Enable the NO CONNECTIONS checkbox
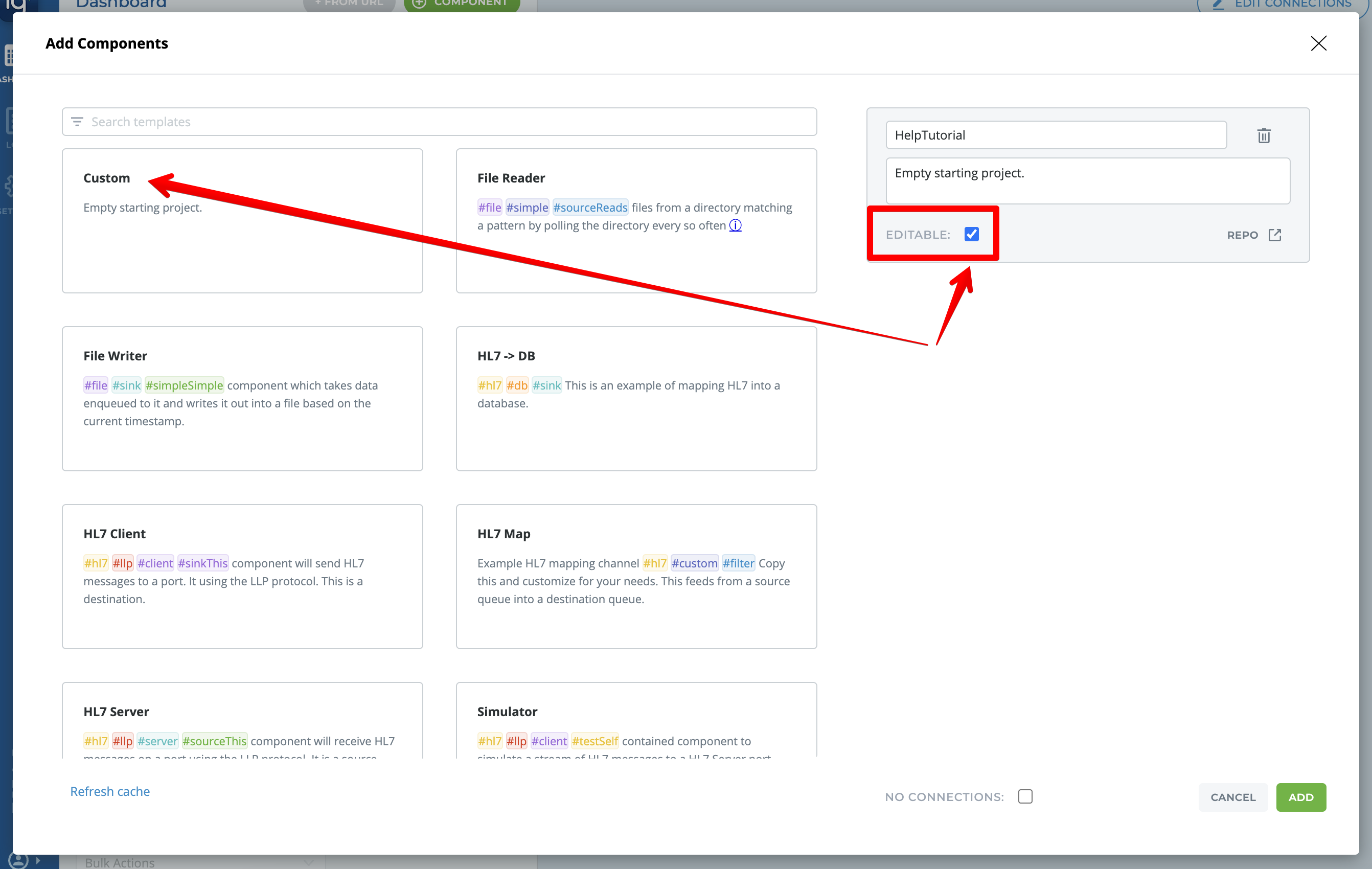Viewport: 1372px width, 869px height. [x=1024, y=796]
